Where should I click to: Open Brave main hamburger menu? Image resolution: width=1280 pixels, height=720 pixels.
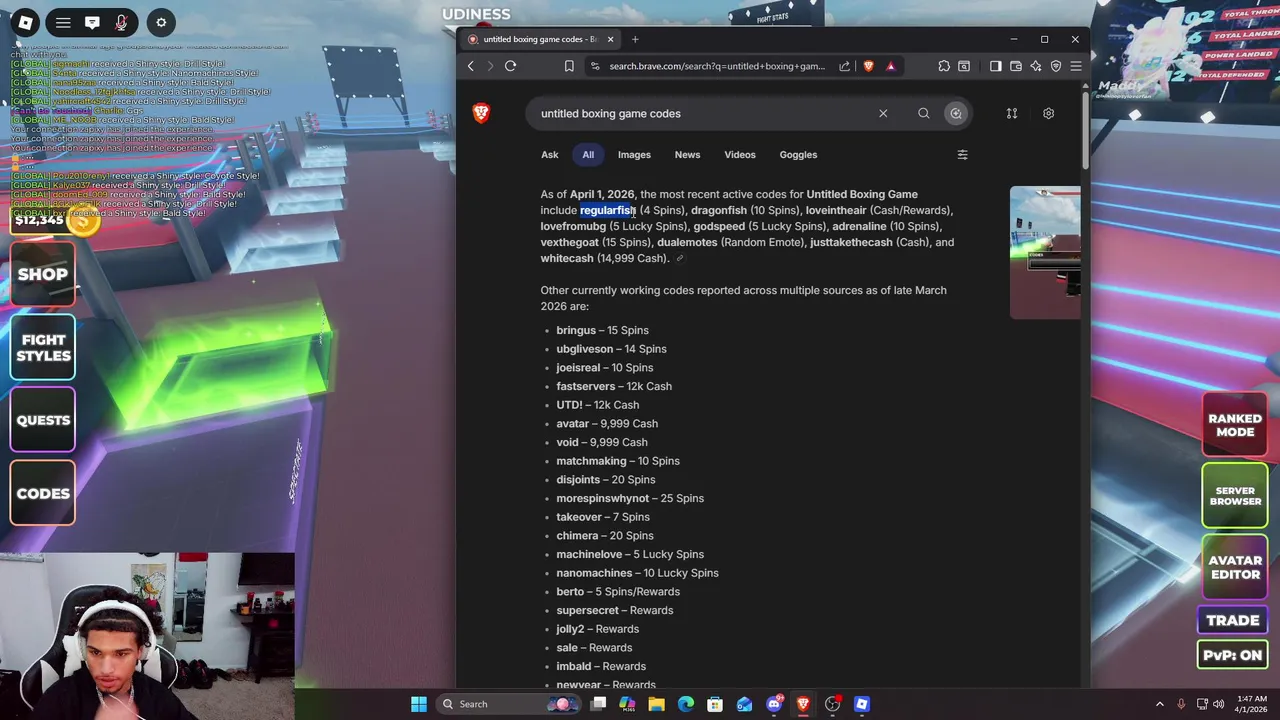click(x=1076, y=66)
